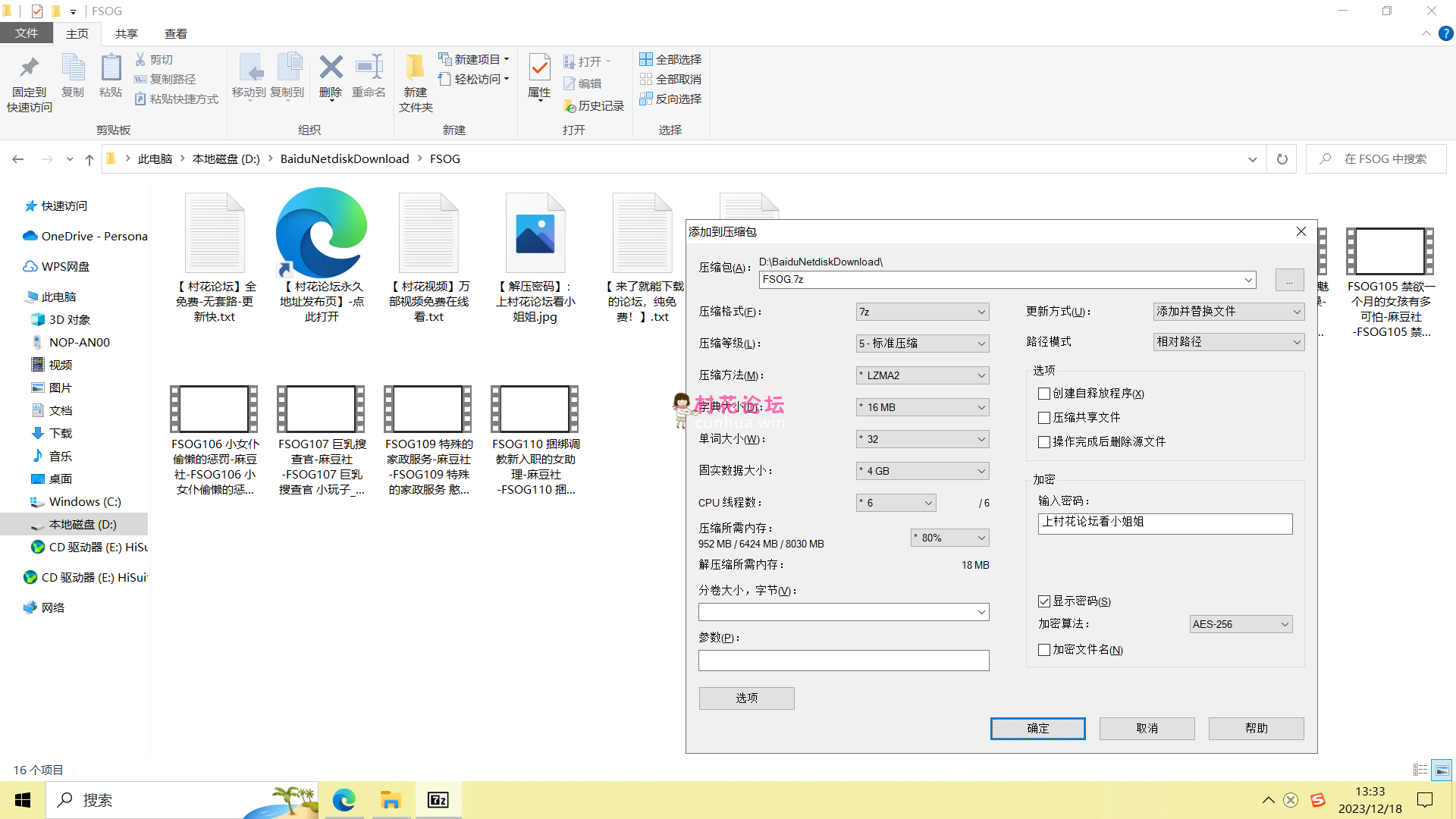
Task: Enable Create self-extracting archive checkbox
Action: coord(1044,394)
